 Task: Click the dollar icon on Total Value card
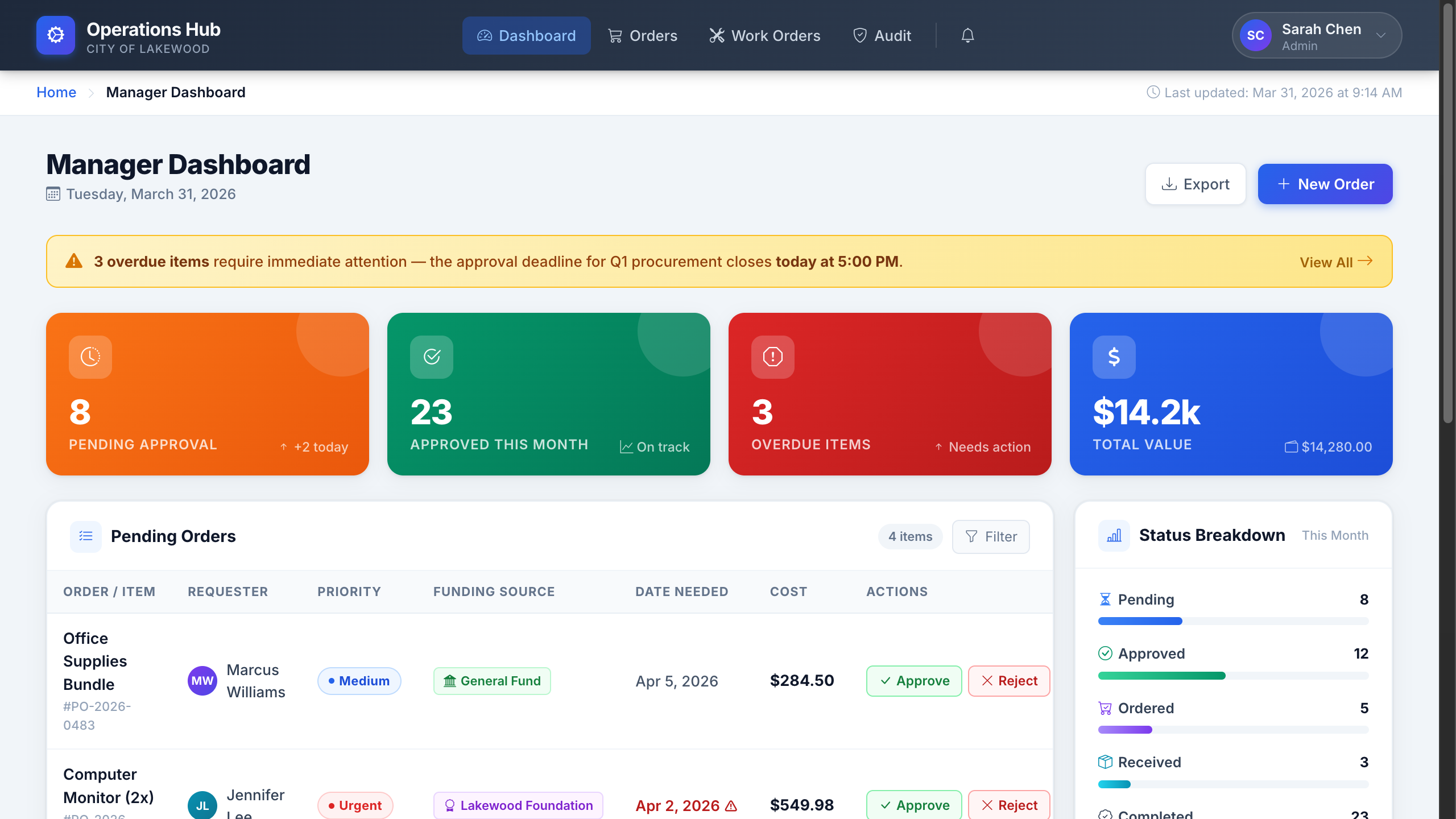click(x=1114, y=357)
